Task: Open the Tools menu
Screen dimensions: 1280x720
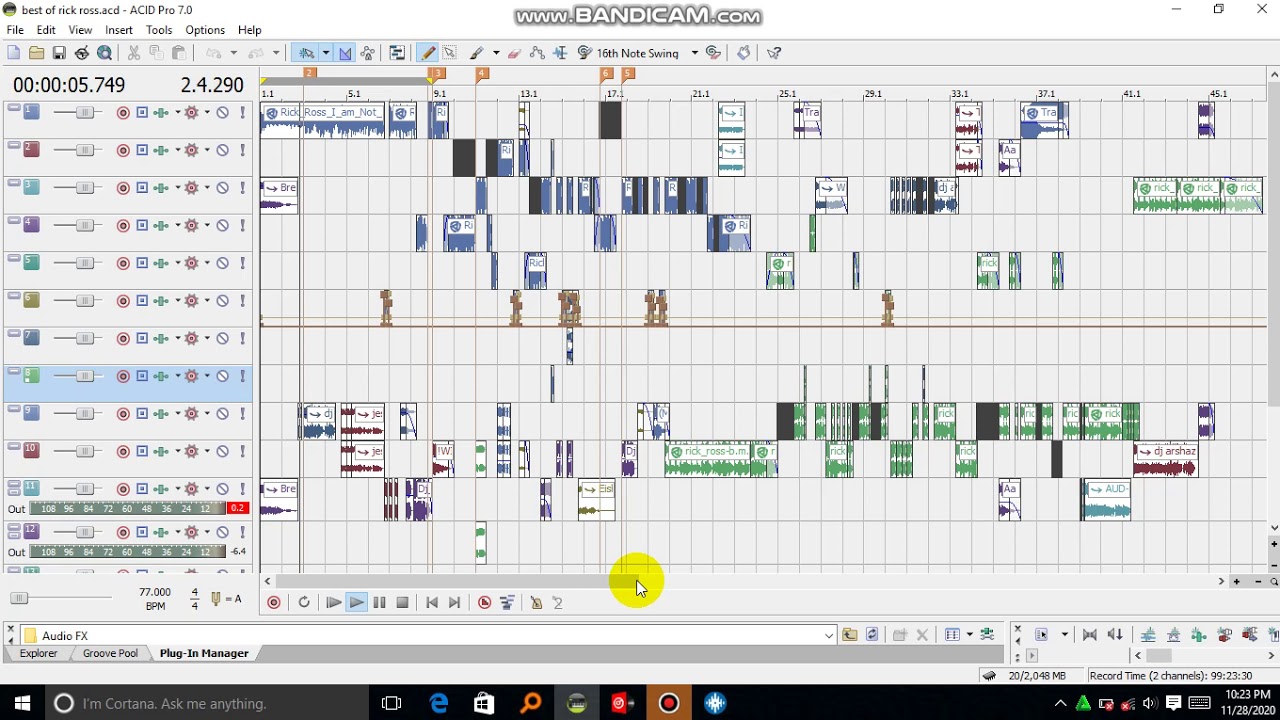Action: point(159,30)
